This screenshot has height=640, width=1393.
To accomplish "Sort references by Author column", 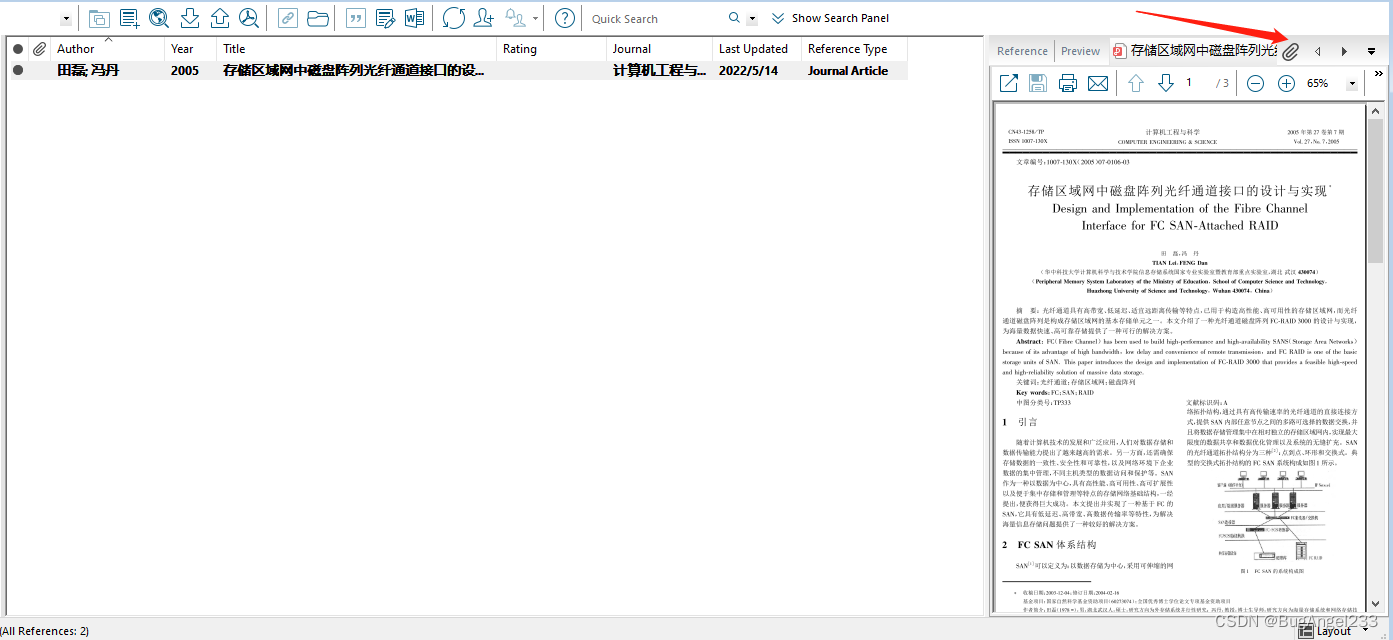I will [x=107, y=49].
